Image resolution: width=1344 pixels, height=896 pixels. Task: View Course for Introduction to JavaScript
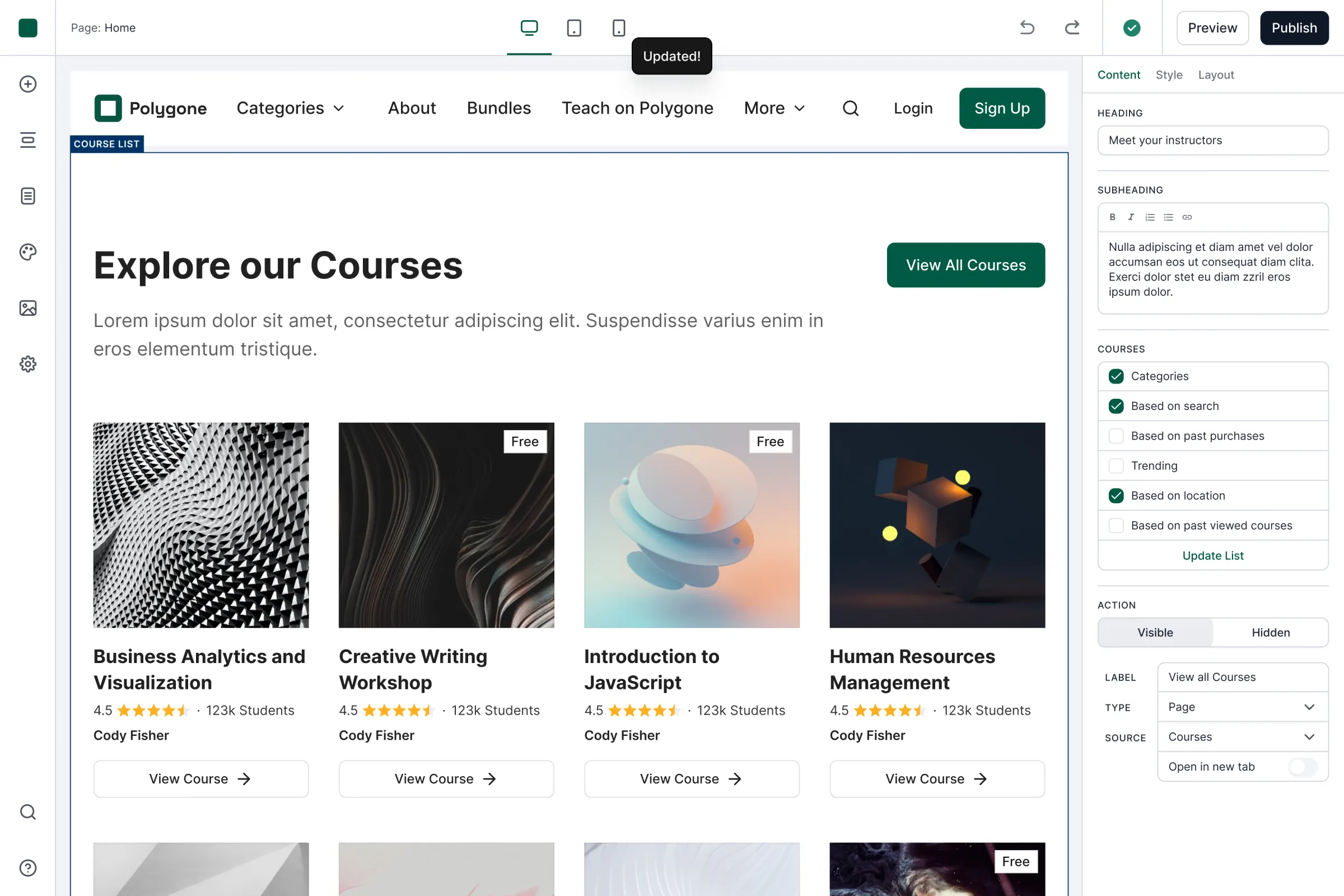[x=692, y=778]
